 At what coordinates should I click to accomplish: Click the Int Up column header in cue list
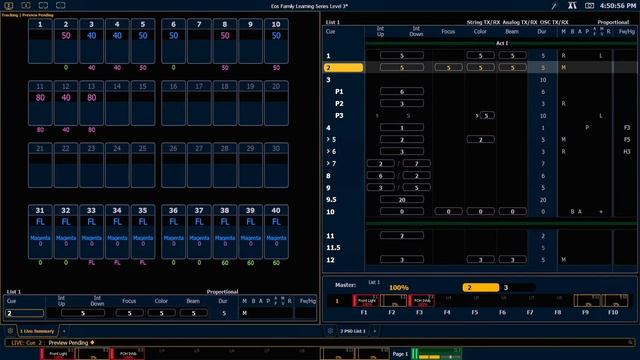[380, 31]
